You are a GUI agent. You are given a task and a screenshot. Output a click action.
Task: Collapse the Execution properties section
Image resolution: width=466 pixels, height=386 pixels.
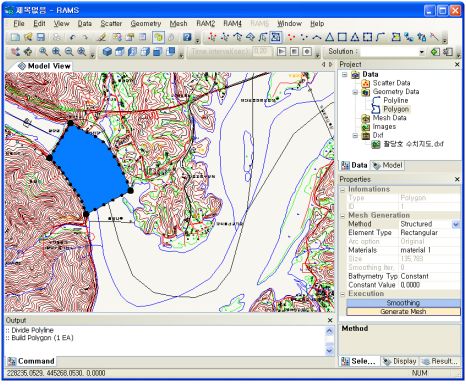click(x=343, y=294)
